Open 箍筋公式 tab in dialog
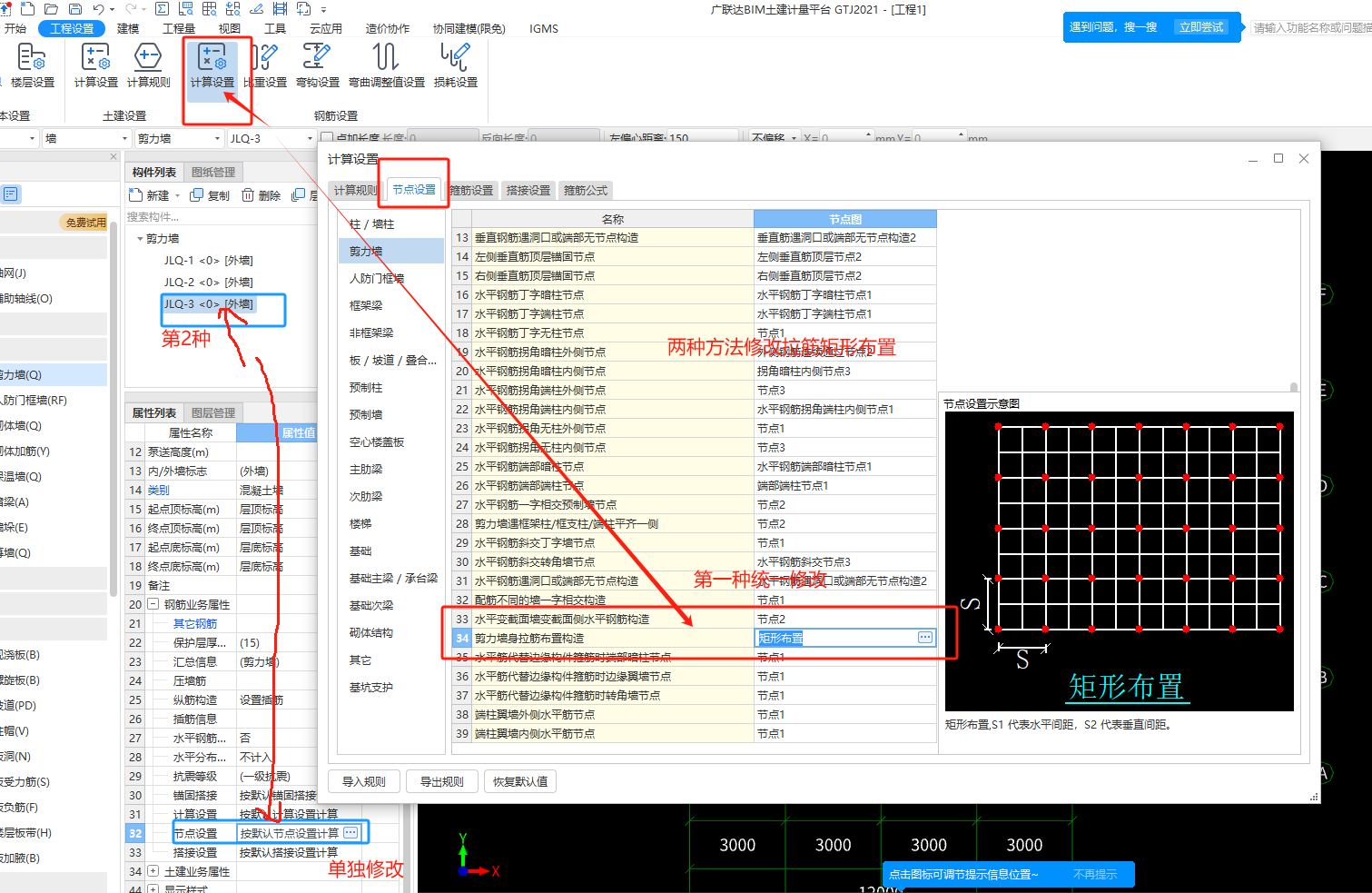Image resolution: width=1372 pixels, height=893 pixels. point(586,190)
